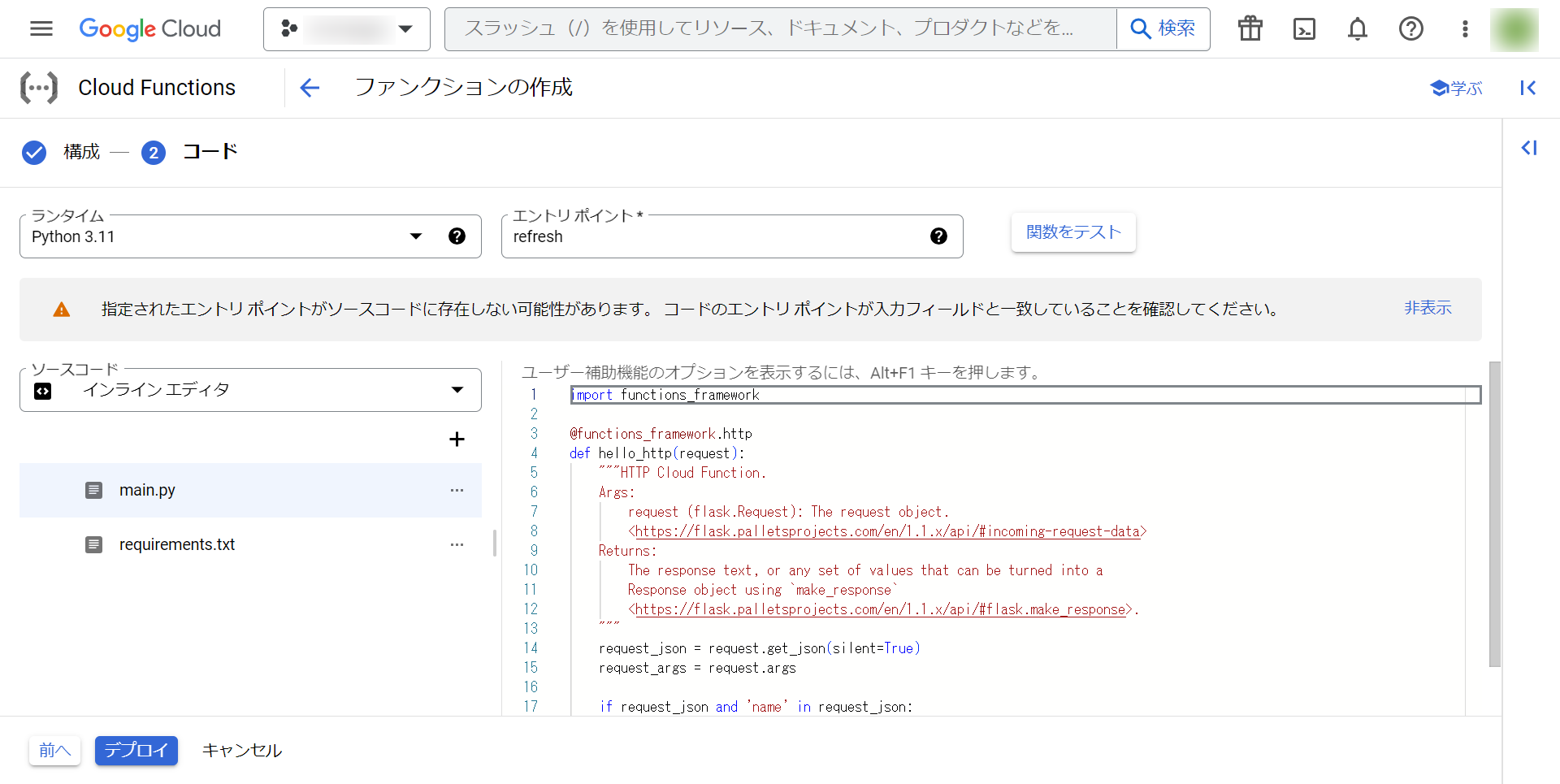Screen dimensions: 1560x784
Task: Click the デプロイ deploy button
Action: tap(136, 751)
